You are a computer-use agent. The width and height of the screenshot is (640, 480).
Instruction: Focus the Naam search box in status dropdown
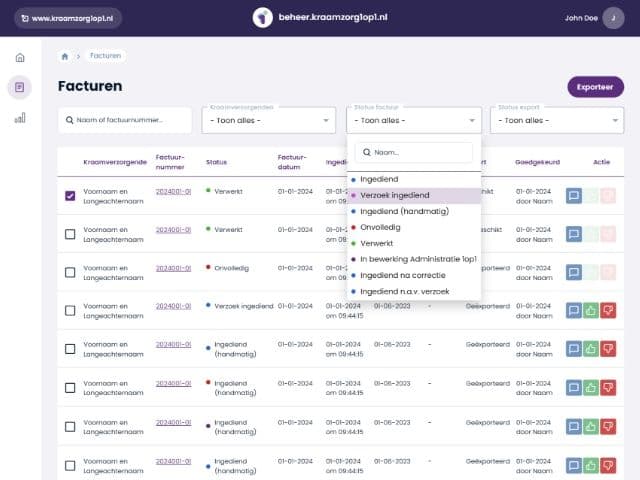[x=414, y=153]
